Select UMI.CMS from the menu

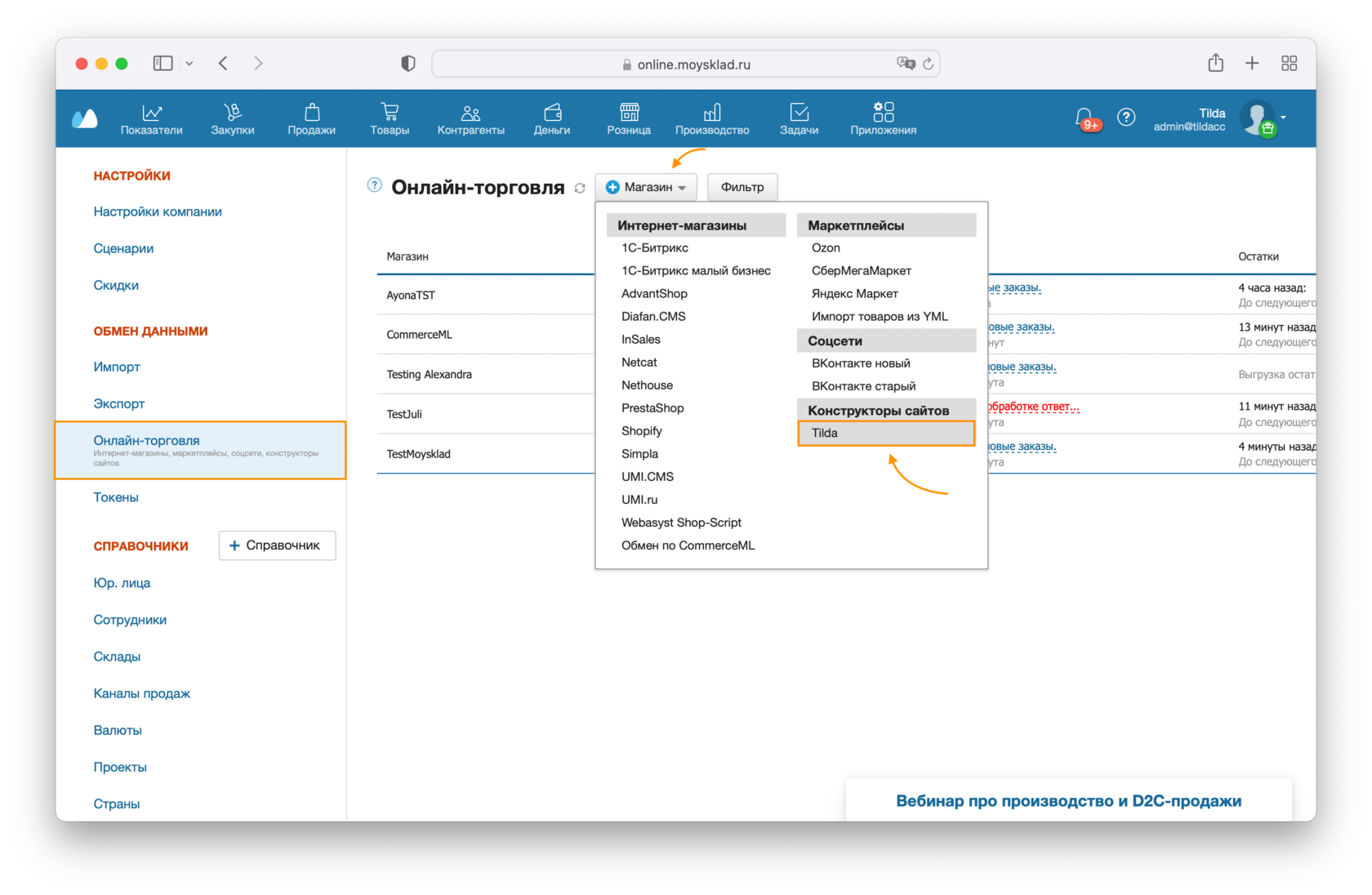[648, 476]
